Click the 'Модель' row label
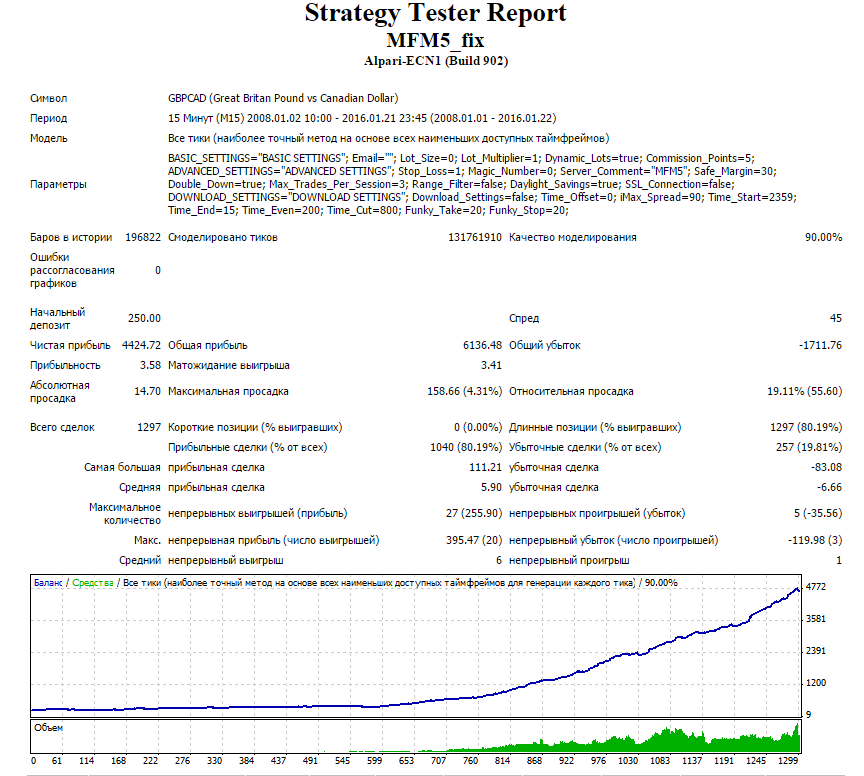The image size is (864, 776). pos(48,138)
